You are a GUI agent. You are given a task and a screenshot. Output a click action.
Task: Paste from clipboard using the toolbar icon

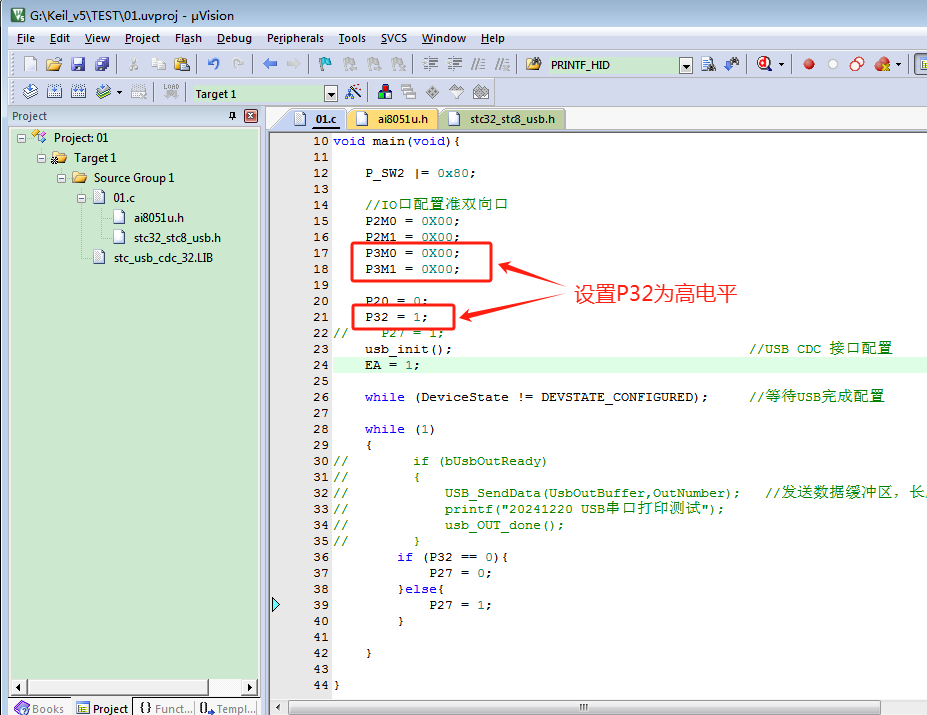coord(182,64)
